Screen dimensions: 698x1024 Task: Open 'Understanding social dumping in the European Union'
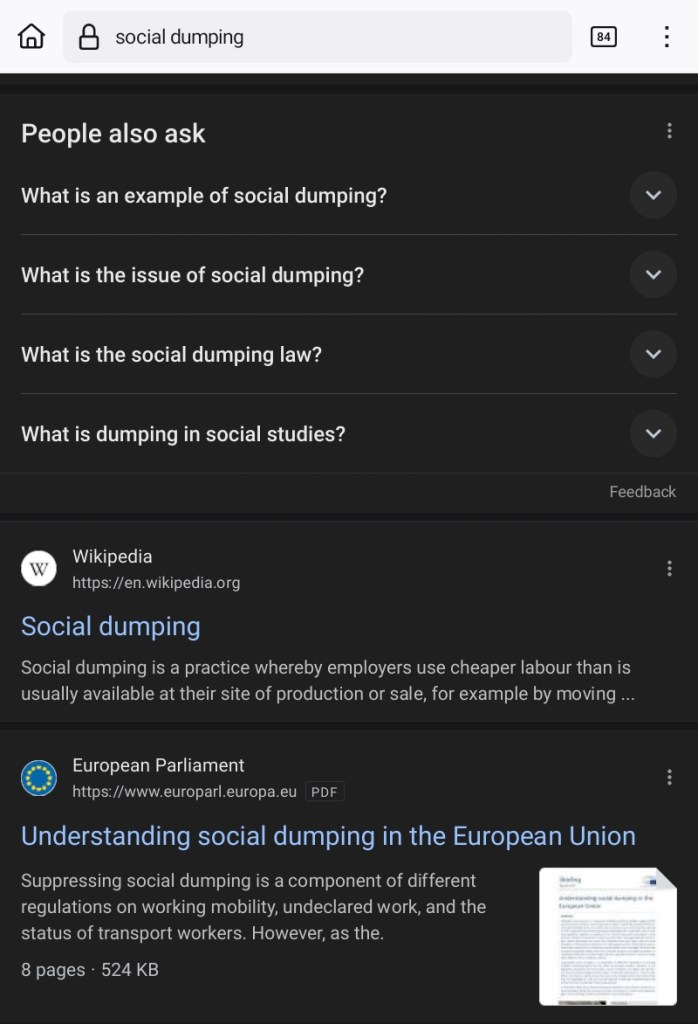(328, 836)
